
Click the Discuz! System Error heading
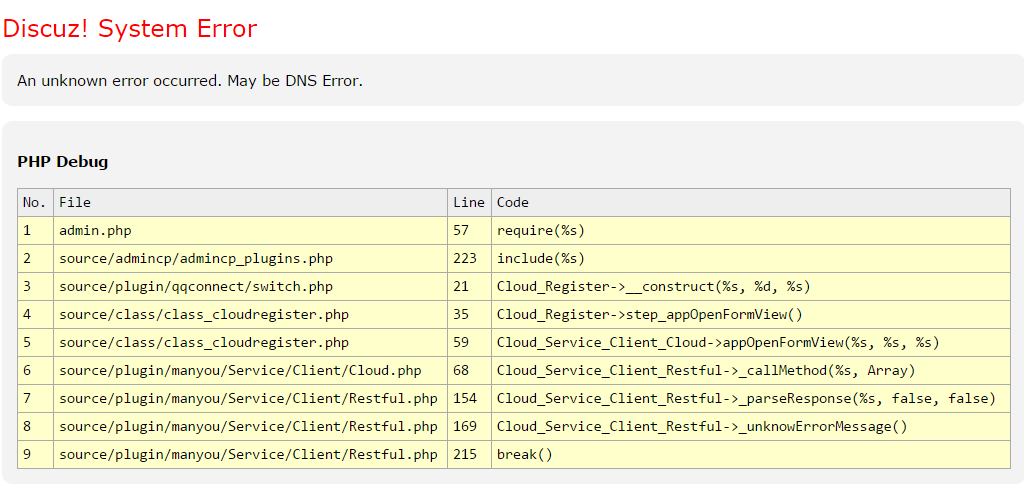point(130,29)
